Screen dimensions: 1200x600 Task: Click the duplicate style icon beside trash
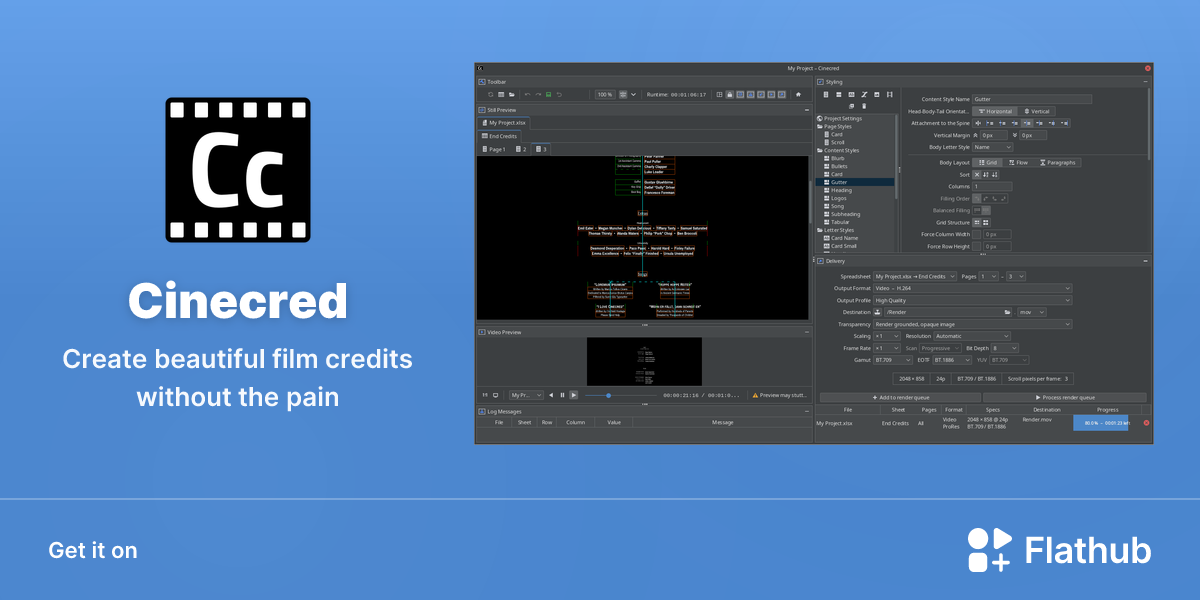point(851,106)
